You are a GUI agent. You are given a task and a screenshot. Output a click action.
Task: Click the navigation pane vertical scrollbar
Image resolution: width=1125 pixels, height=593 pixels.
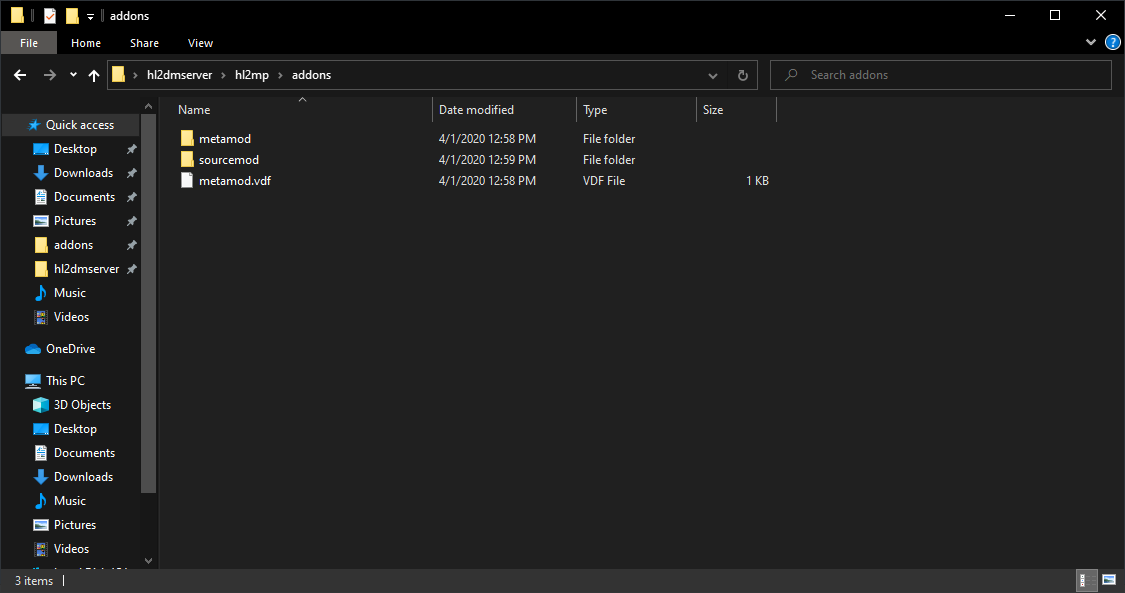pyautogui.click(x=150, y=300)
